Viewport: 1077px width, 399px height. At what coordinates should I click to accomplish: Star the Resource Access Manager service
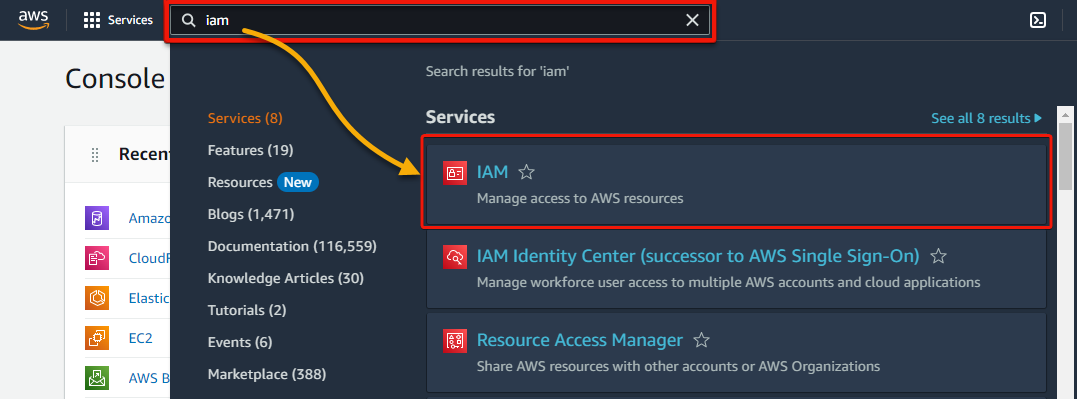(x=701, y=340)
